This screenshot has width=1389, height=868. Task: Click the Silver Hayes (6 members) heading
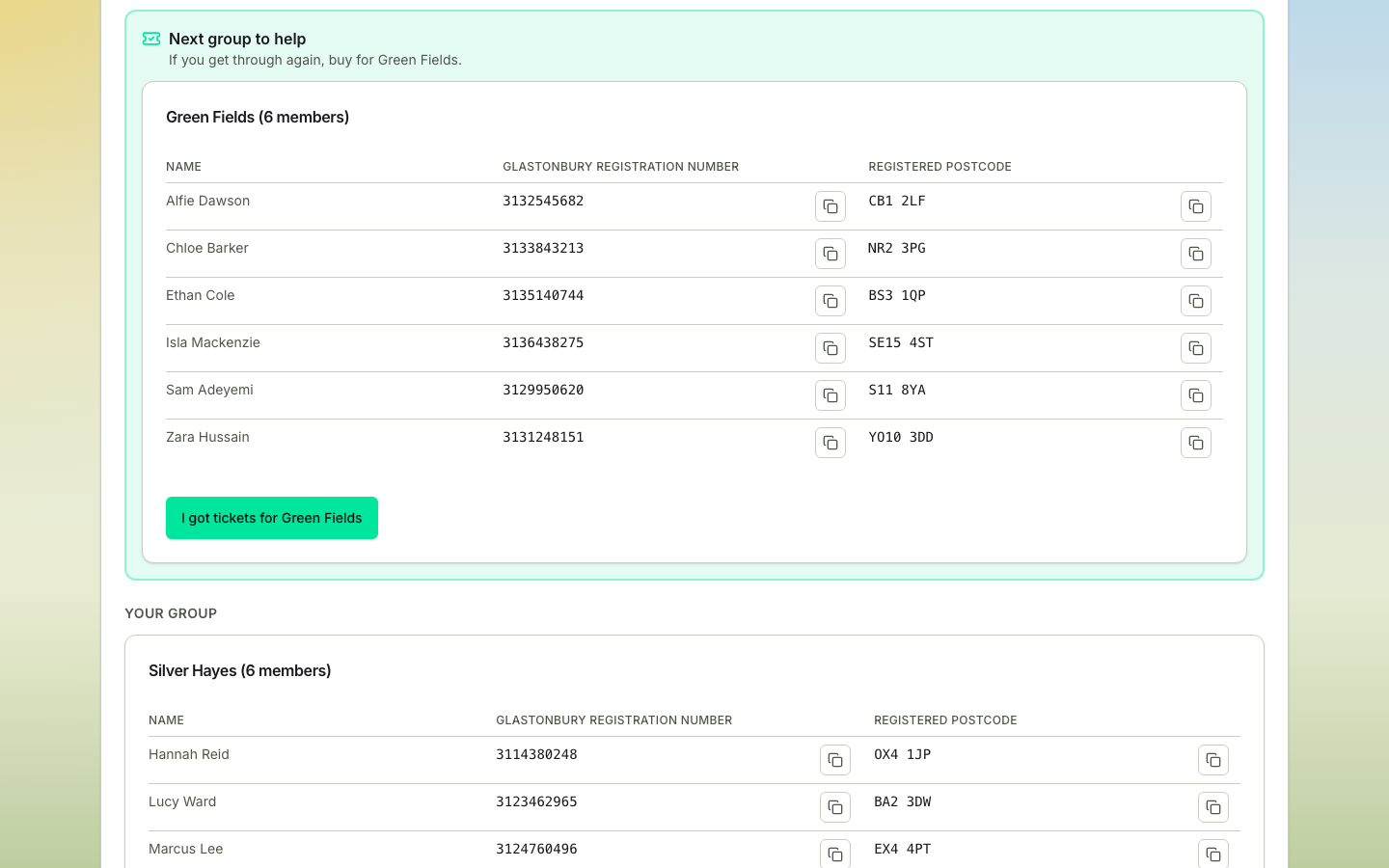click(240, 670)
